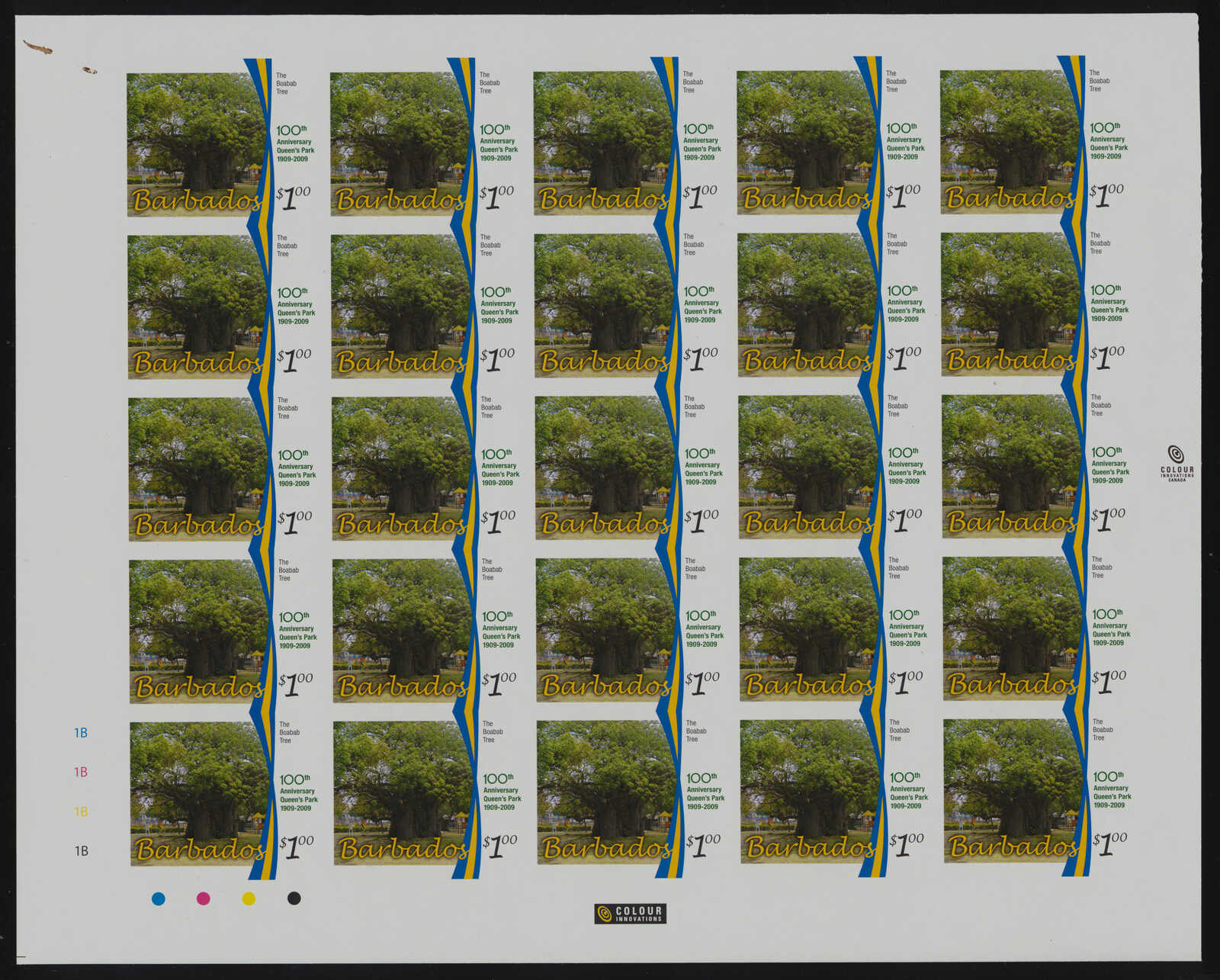Click the brown stain mark in the sheet corner
The height and width of the screenshot is (980, 1220).
pyautogui.click(x=38, y=47)
